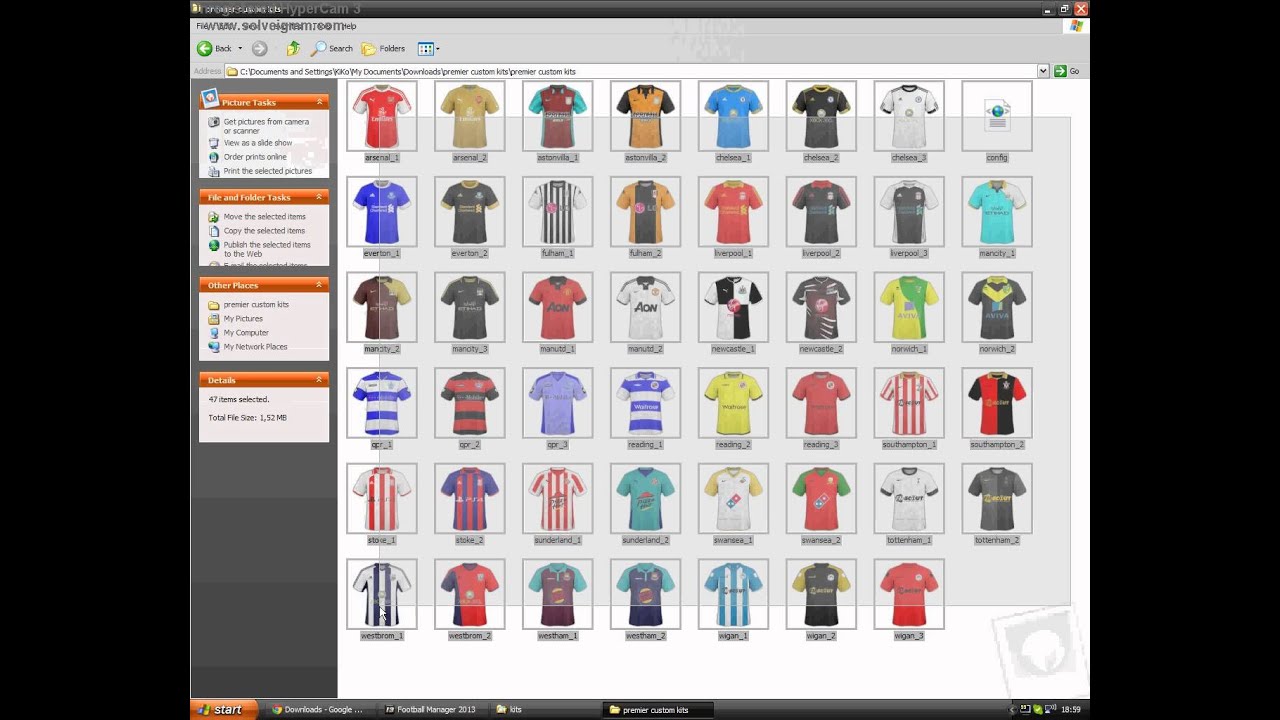Click Copy the selected items

(264, 231)
